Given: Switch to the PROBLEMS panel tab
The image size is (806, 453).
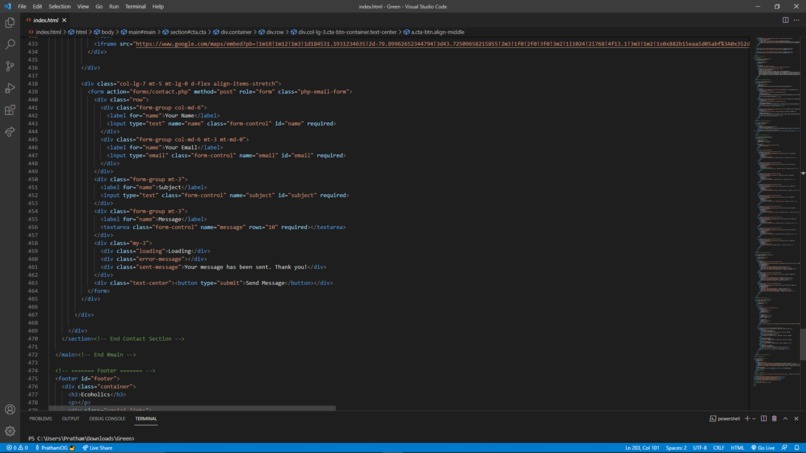Looking at the screenshot, I should [41, 419].
